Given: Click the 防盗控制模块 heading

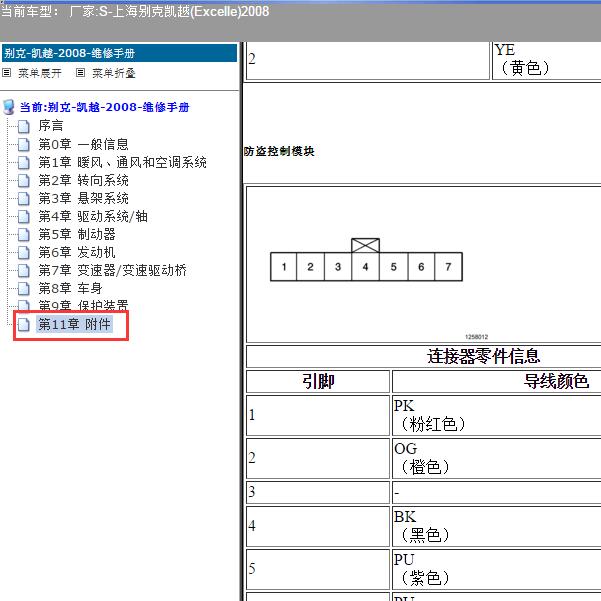Looking at the screenshot, I should point(279,151).
